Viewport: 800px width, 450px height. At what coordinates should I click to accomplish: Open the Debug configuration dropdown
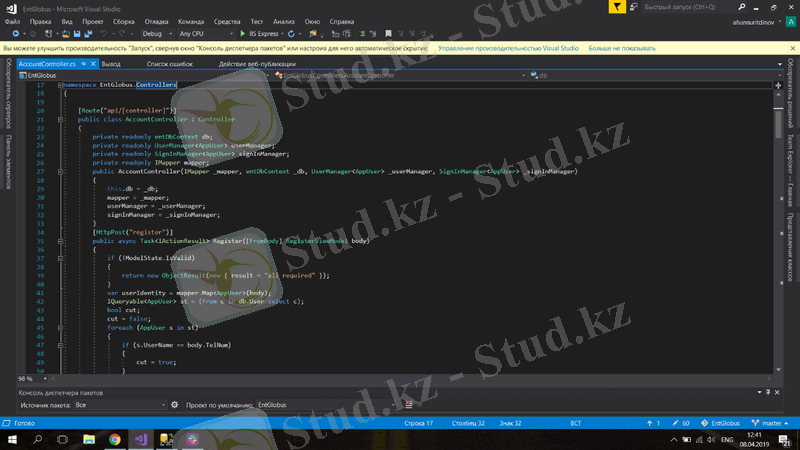[157, 34]
